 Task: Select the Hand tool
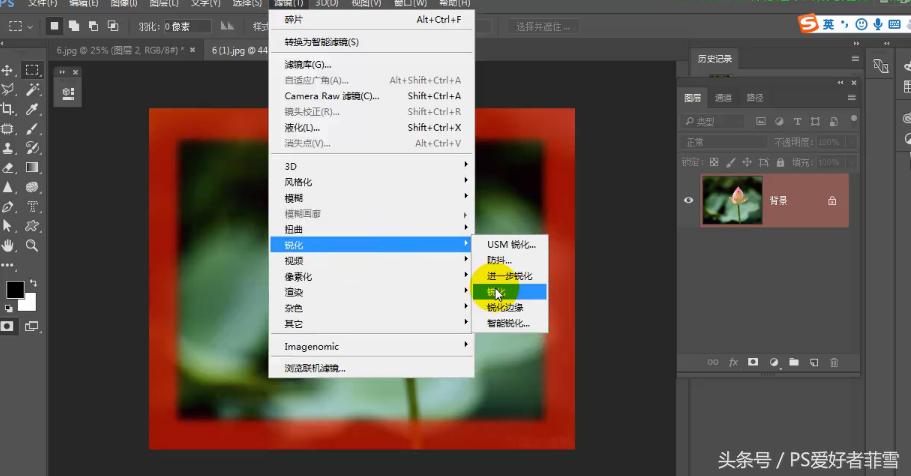coord(8,246)
